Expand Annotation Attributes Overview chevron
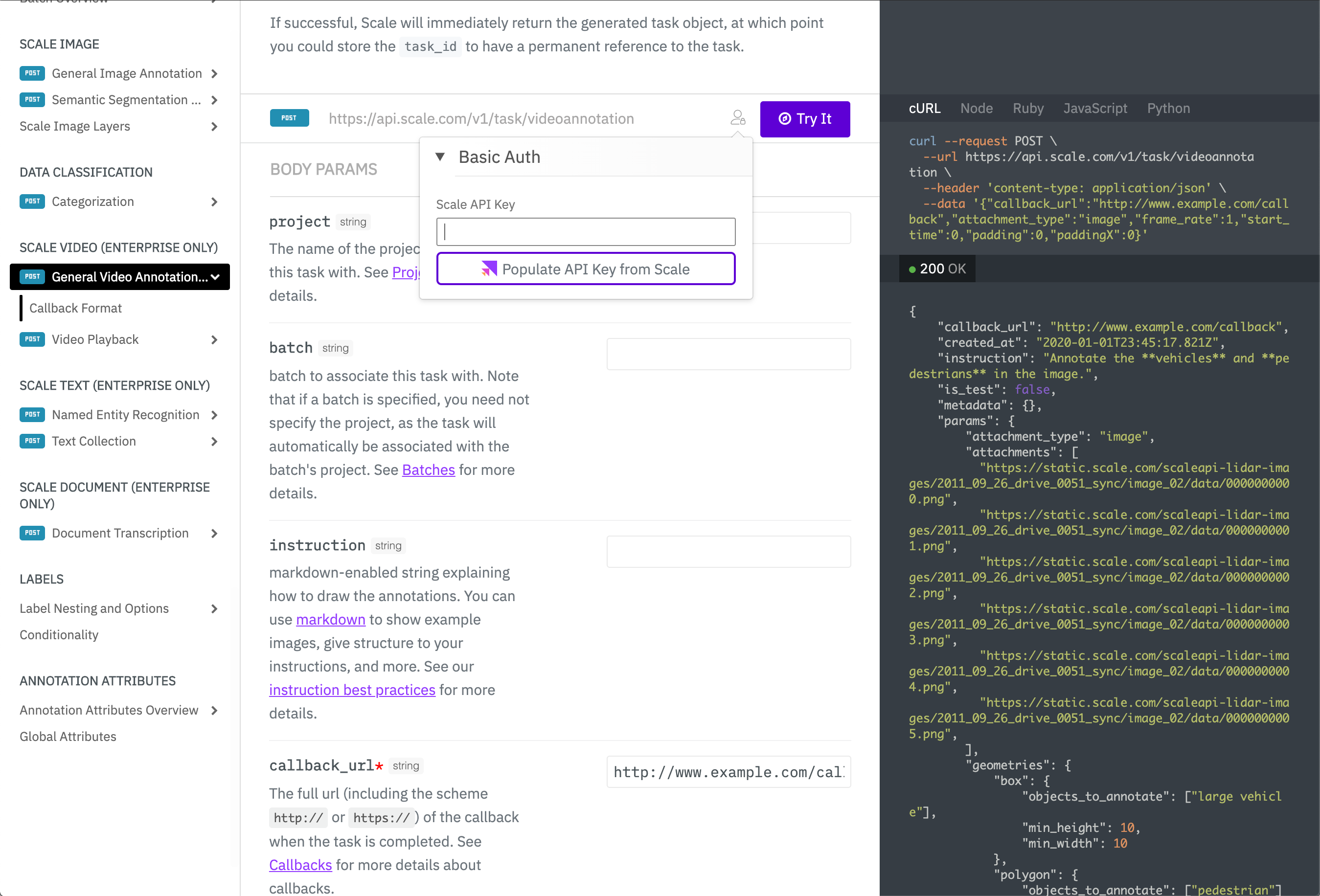Viewport: 1320px width, 896px height. click(x=214, y=710)
